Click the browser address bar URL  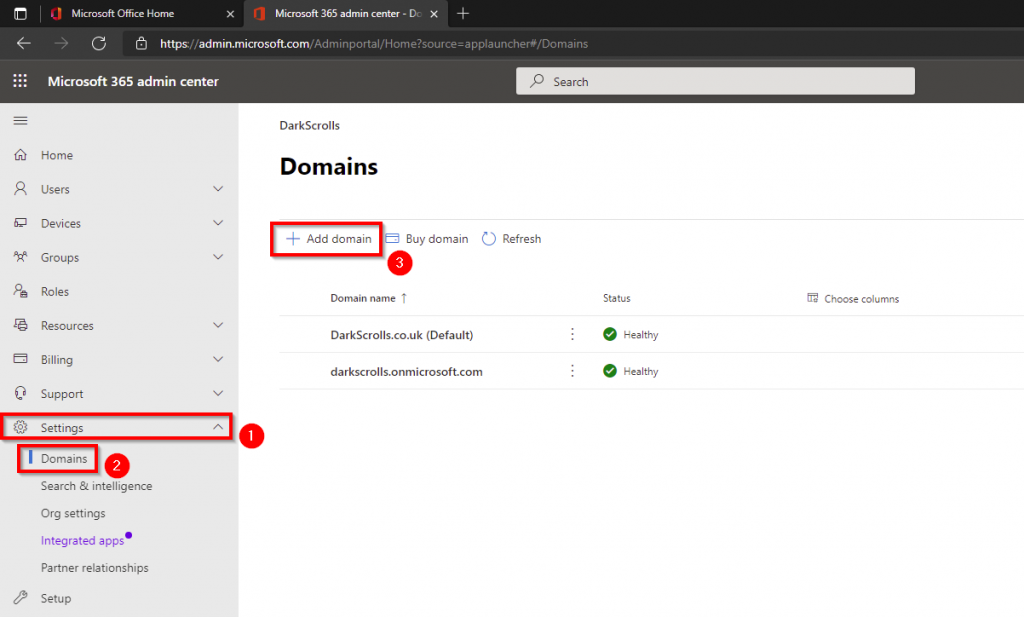tap(374, 43)
